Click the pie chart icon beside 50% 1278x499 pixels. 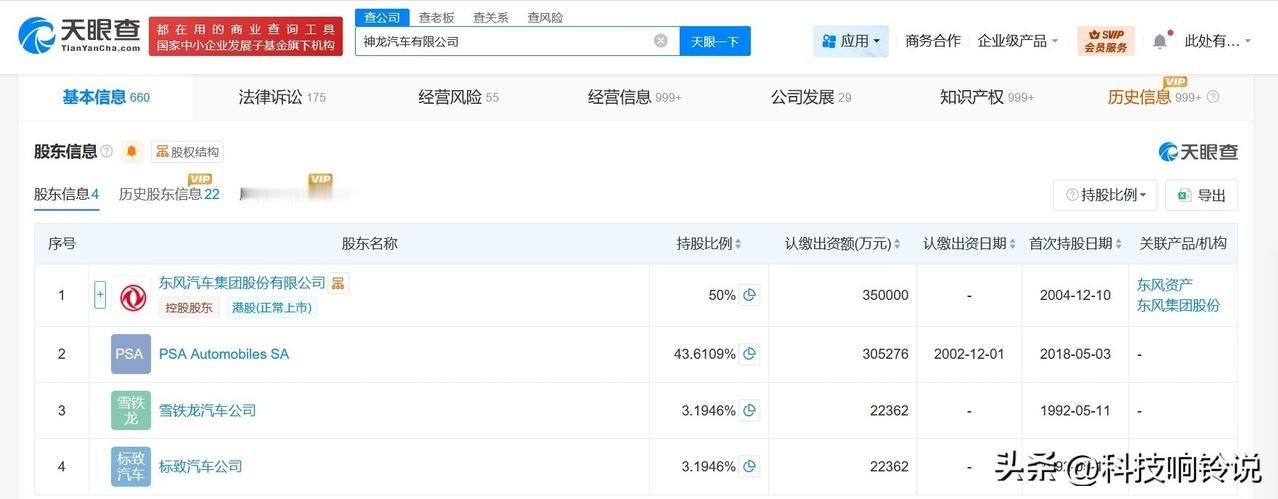tap(749, 295)
